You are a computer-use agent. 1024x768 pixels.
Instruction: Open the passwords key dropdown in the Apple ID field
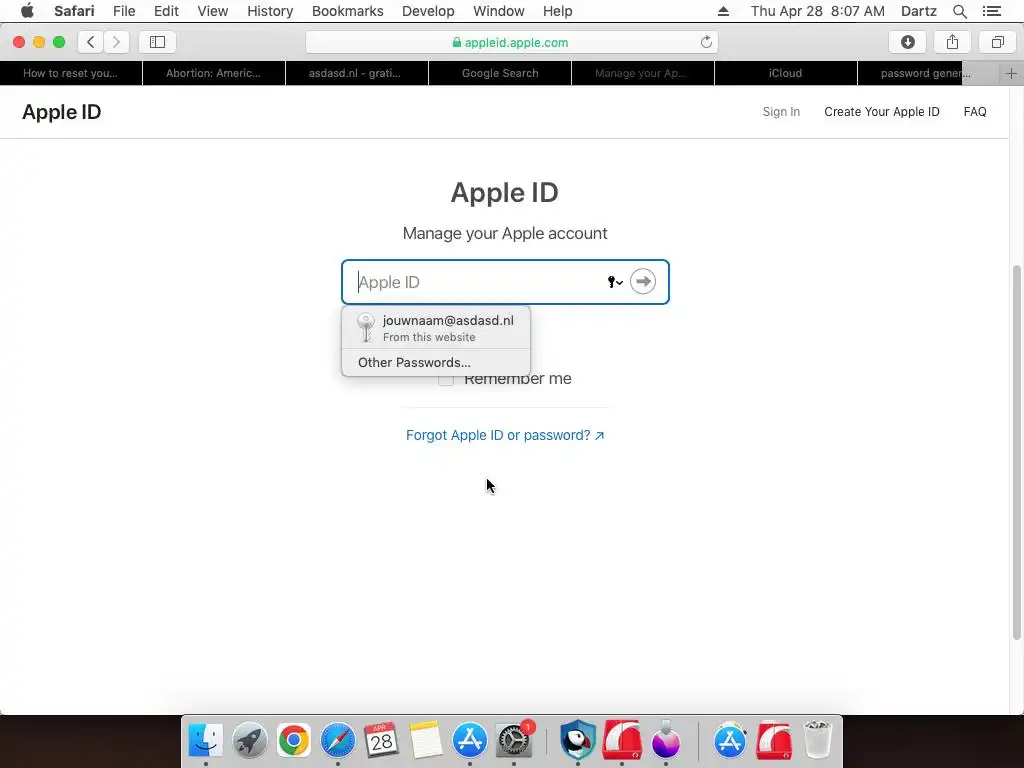pos(615,282)
